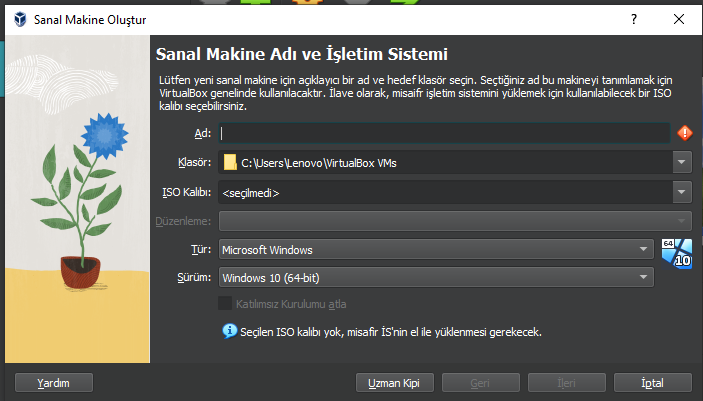The width and height of the screenshot is (703, 401).
Task: Toggle Katılımsız Kurulumu atla checkbox
Action: tap(225, 304)
